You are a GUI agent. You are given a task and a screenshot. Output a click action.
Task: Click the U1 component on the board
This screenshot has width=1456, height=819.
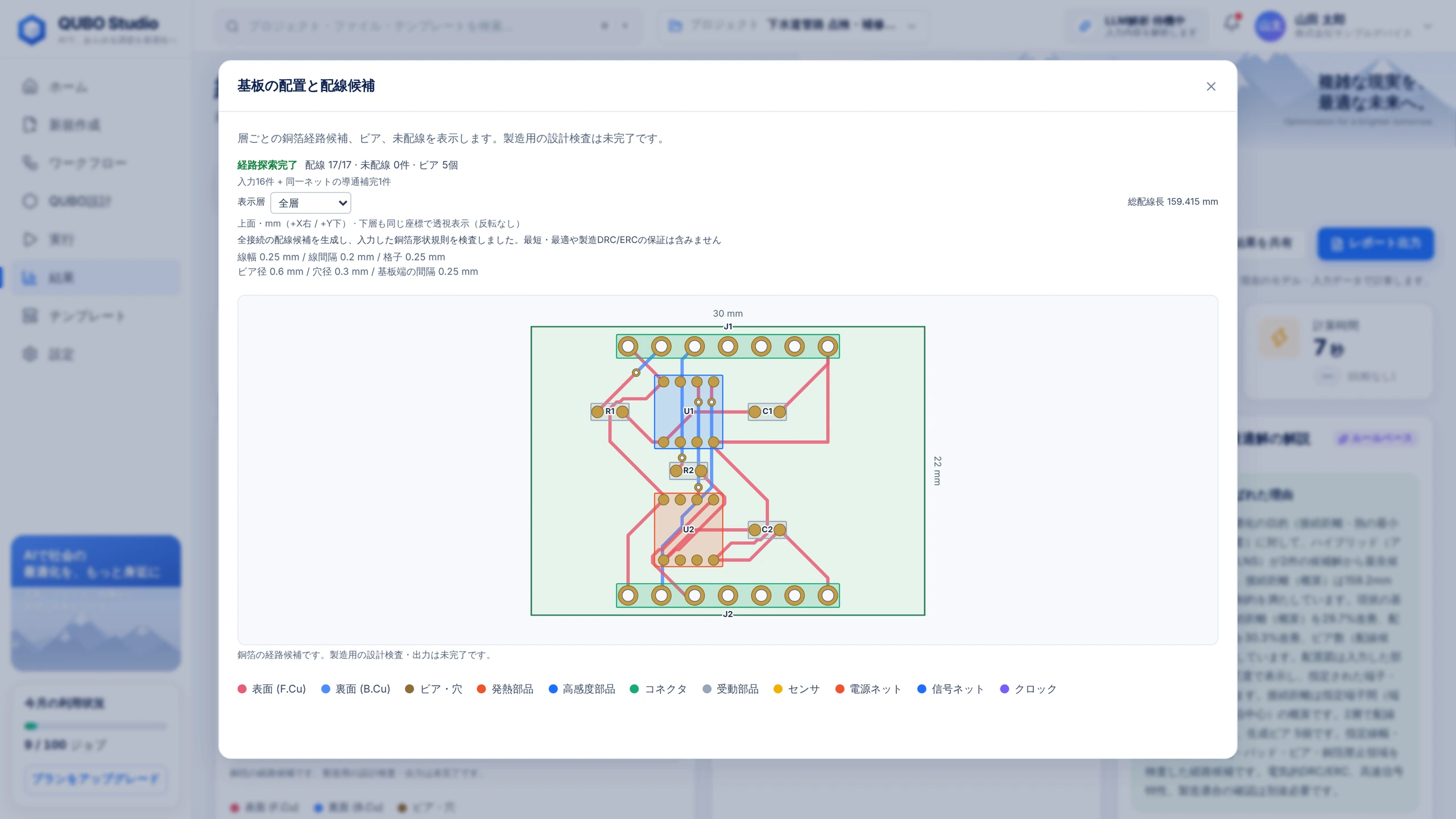tap(688, 412)
